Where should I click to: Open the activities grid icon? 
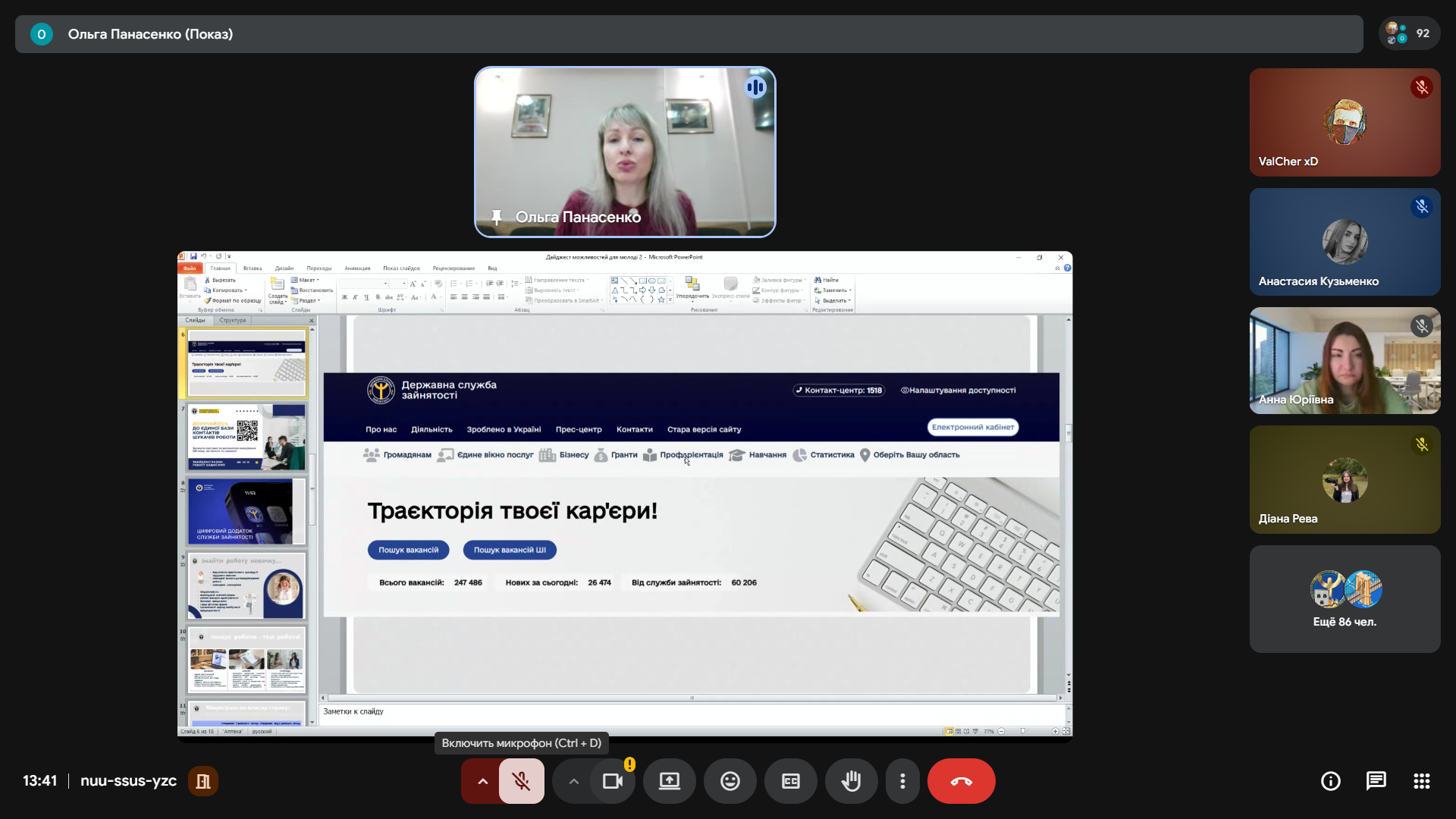pos(1421,781)
